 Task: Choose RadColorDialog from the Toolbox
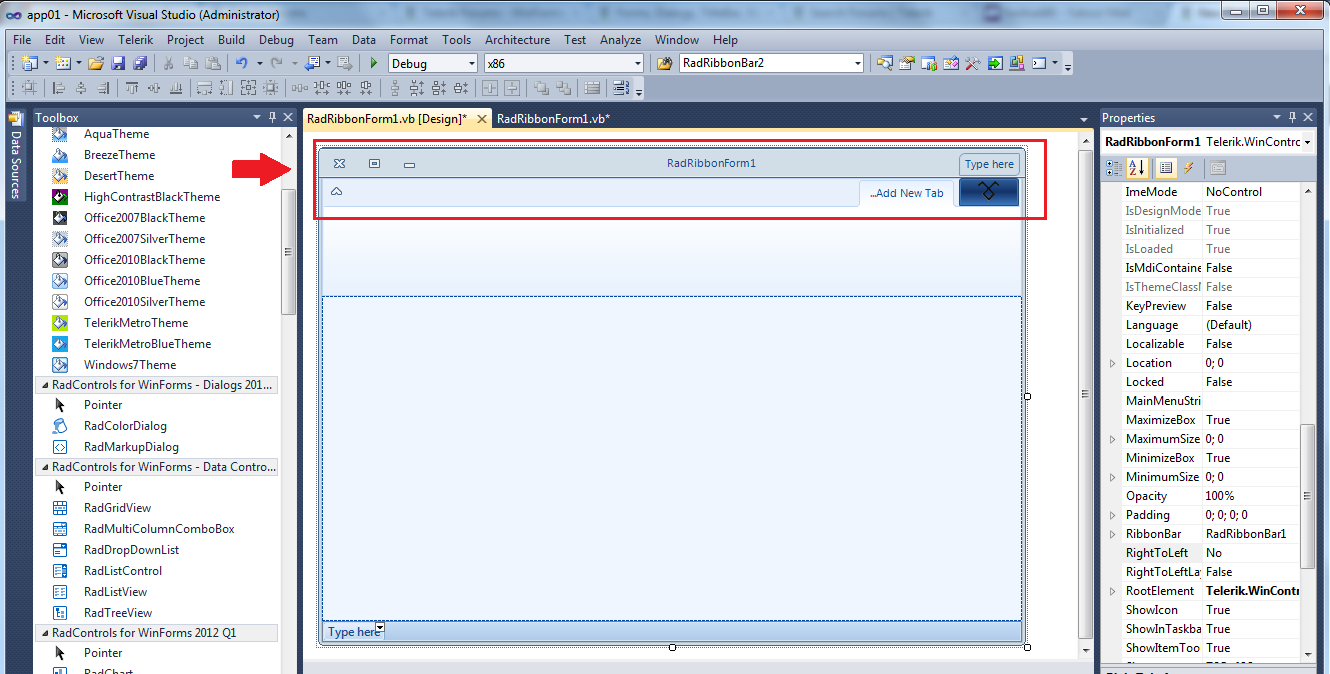[125, 426]
